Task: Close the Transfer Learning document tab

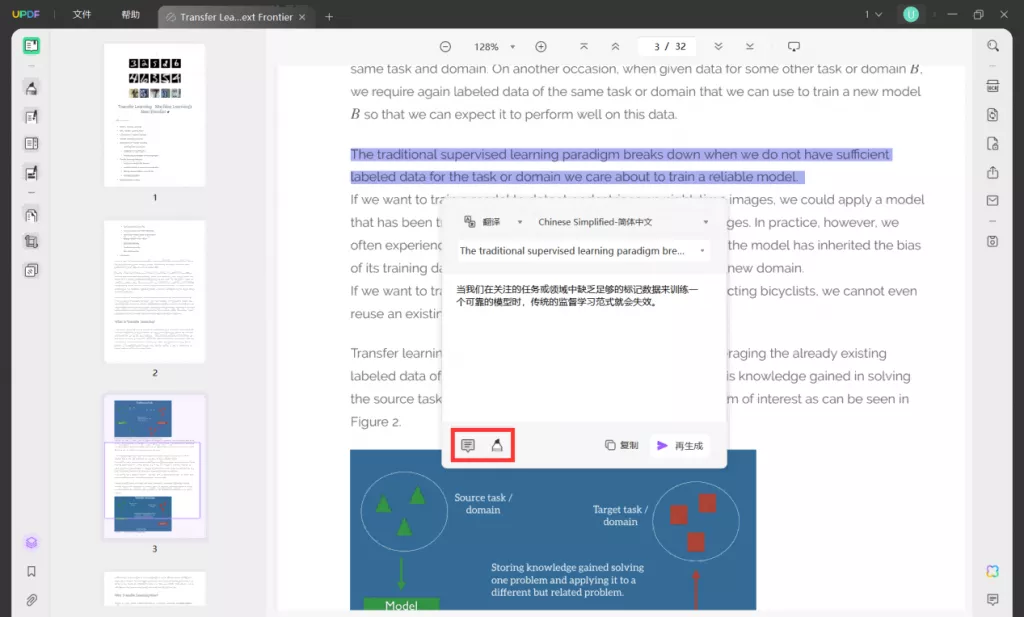Action: tap(302, 17)
